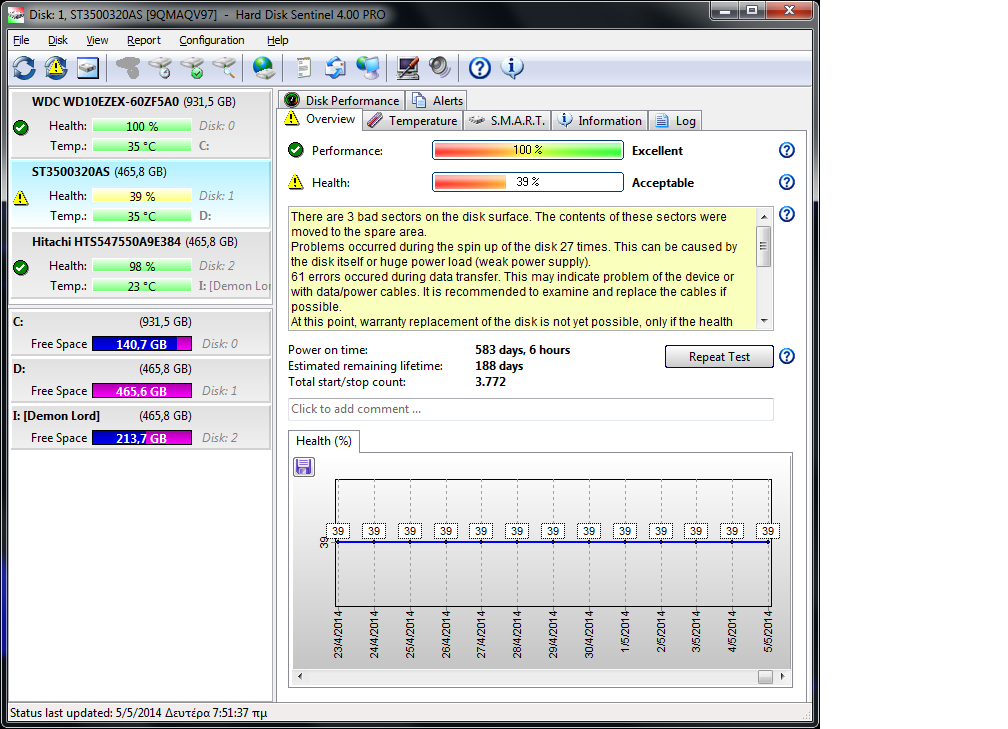Click the disk with magnifier toolbar icon
The width and height of the screenshot is (1008, 729).
point(224,68)
